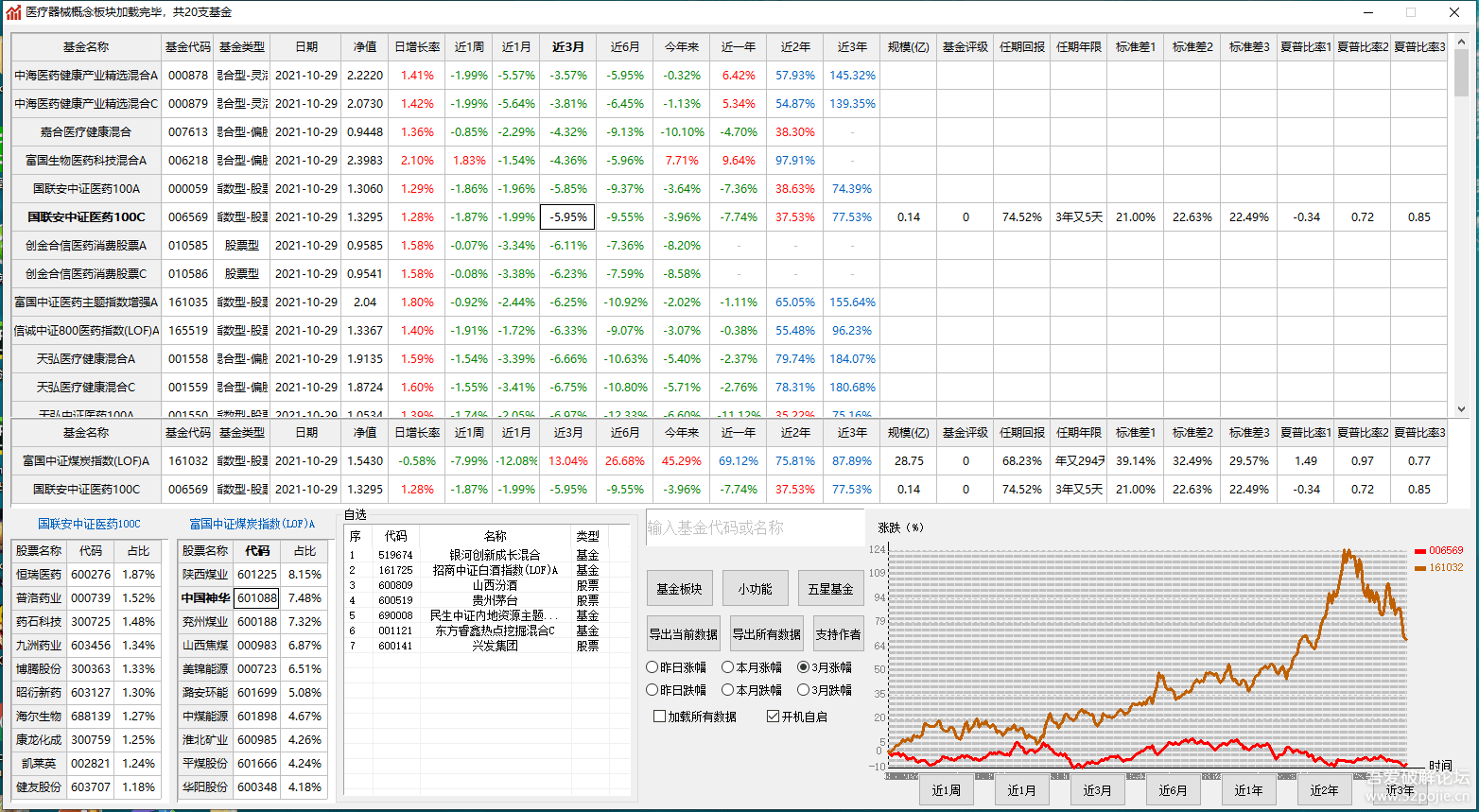Screen dimensions: 1479x812
Task: Click stock 凯莱英 in holdings list
Action: pyautogui.click(x=39, y=763)
